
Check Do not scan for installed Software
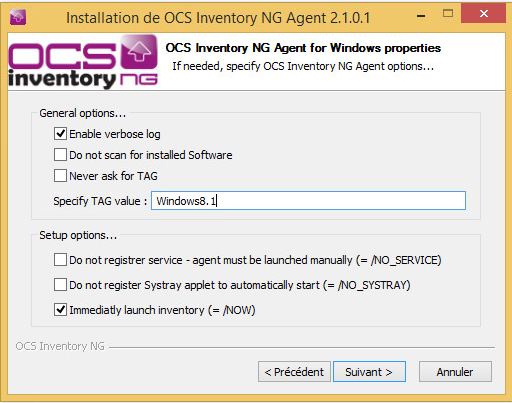60,155
